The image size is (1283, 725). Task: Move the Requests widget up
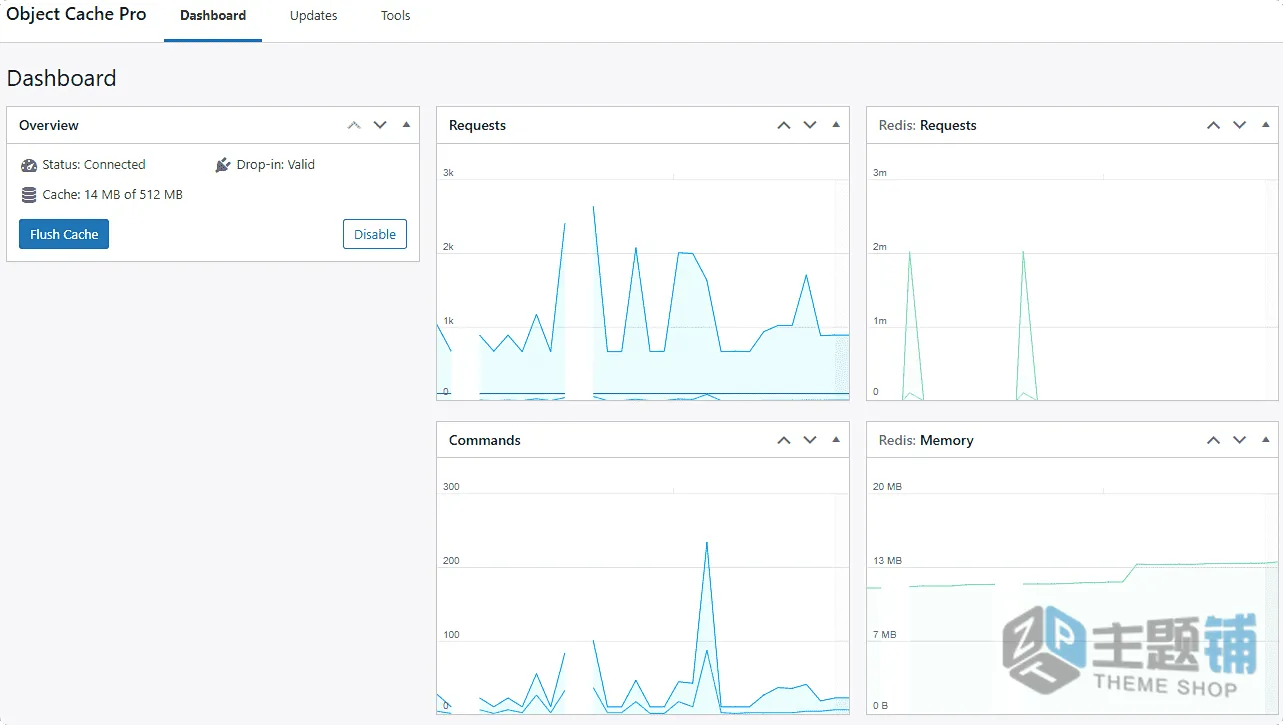784,125
